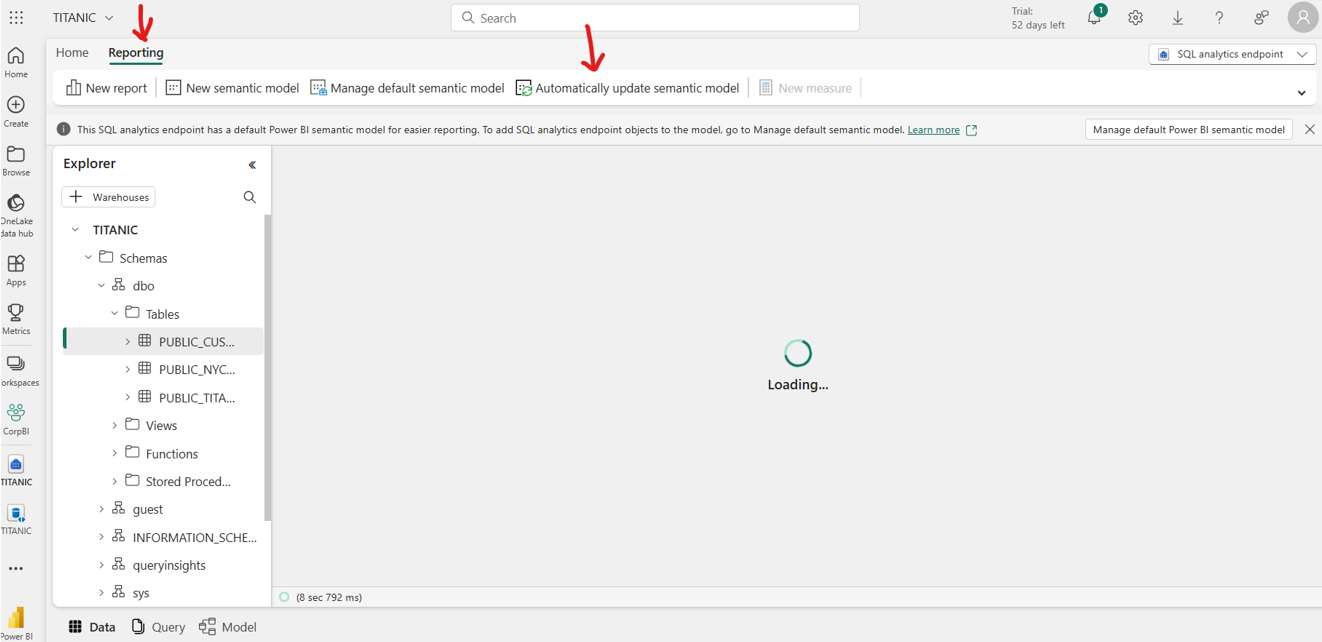The image size is (1322, 642).
Task: Switch to the Home tab
Action: [x=72, y=53]
